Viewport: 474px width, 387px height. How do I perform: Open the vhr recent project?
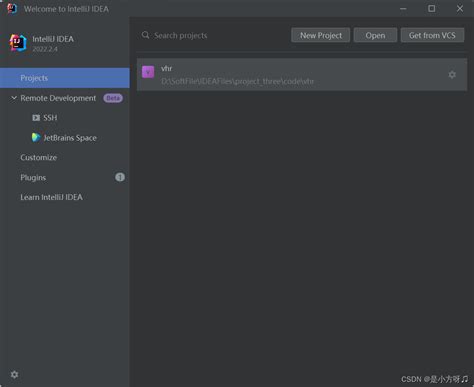[x=302, y=75]
